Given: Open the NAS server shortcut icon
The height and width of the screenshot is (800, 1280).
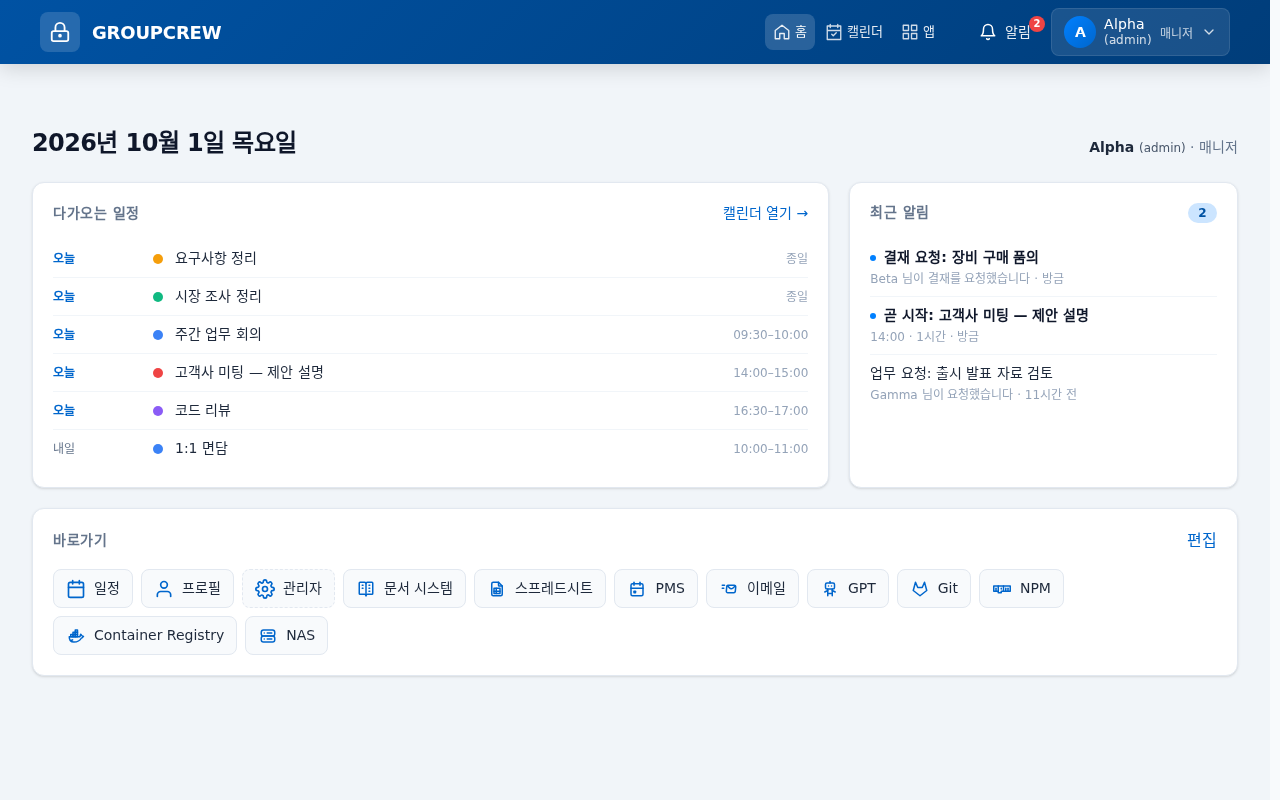Looking at the screenshot, I should 268,636.
